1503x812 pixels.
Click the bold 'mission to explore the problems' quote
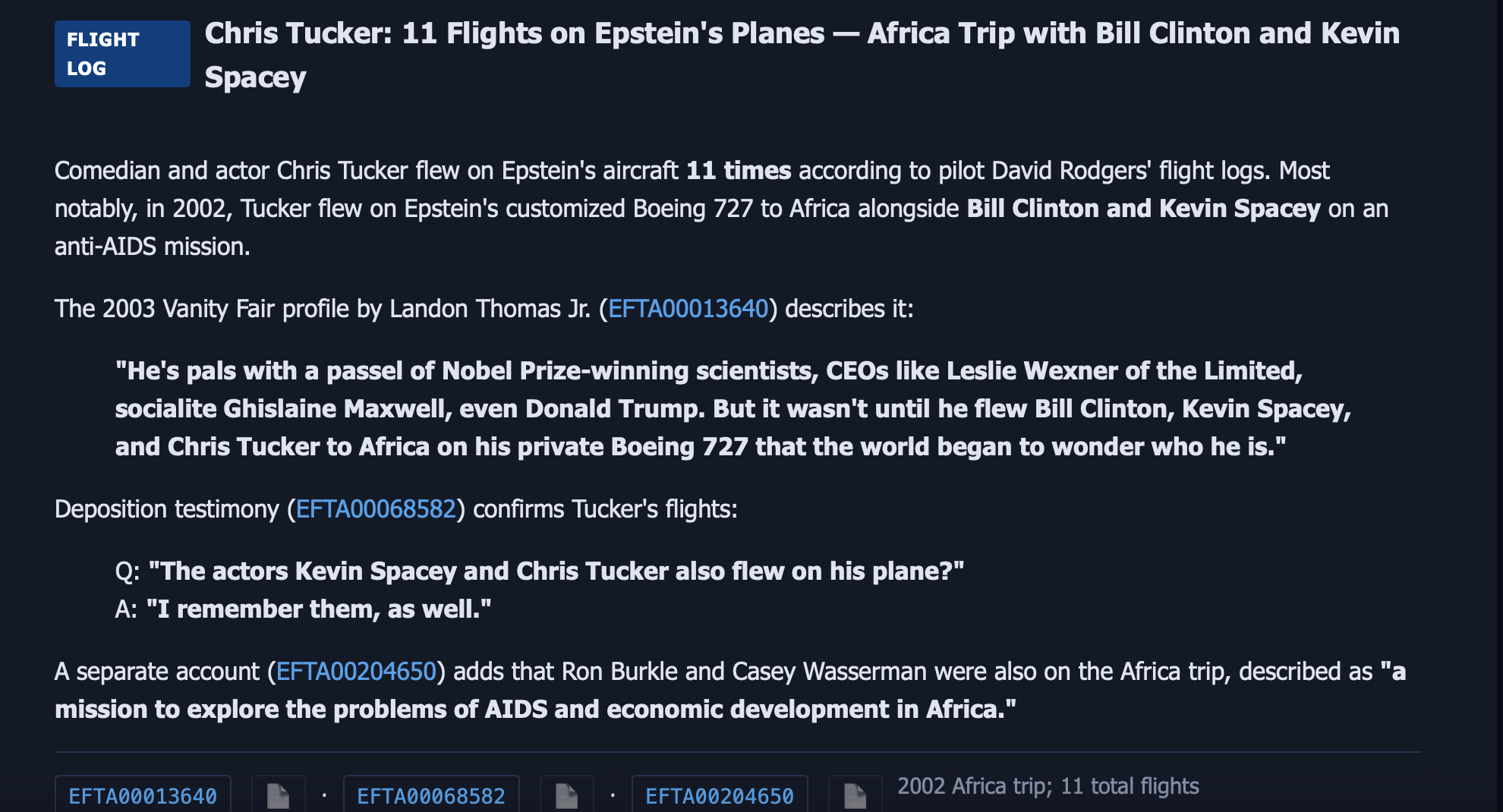coord(730,691)
